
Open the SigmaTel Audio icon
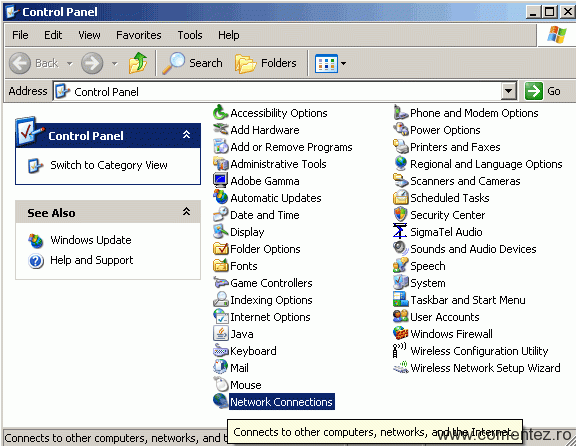pos(400,231)
